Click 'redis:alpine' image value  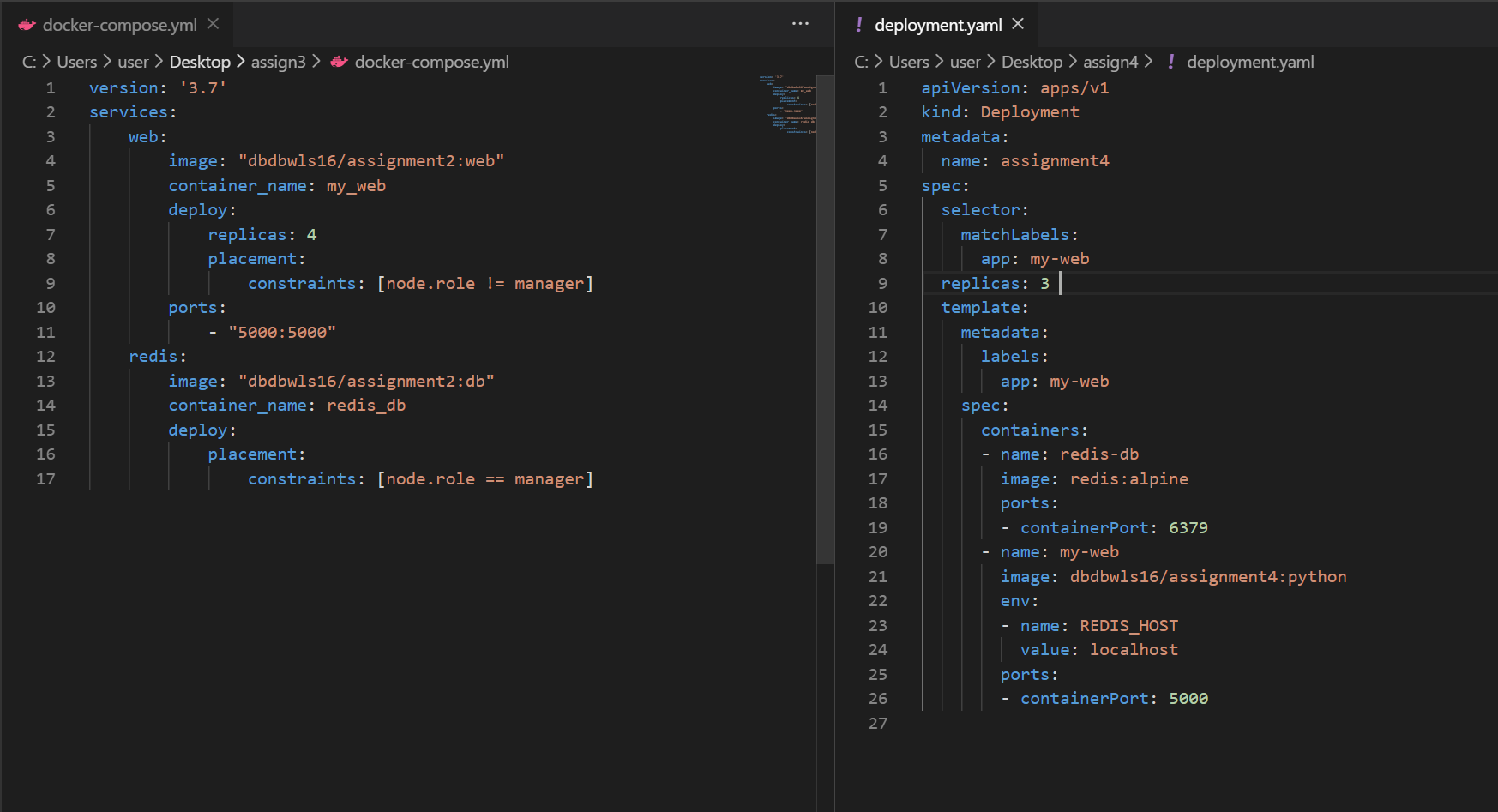point(1129,478)
